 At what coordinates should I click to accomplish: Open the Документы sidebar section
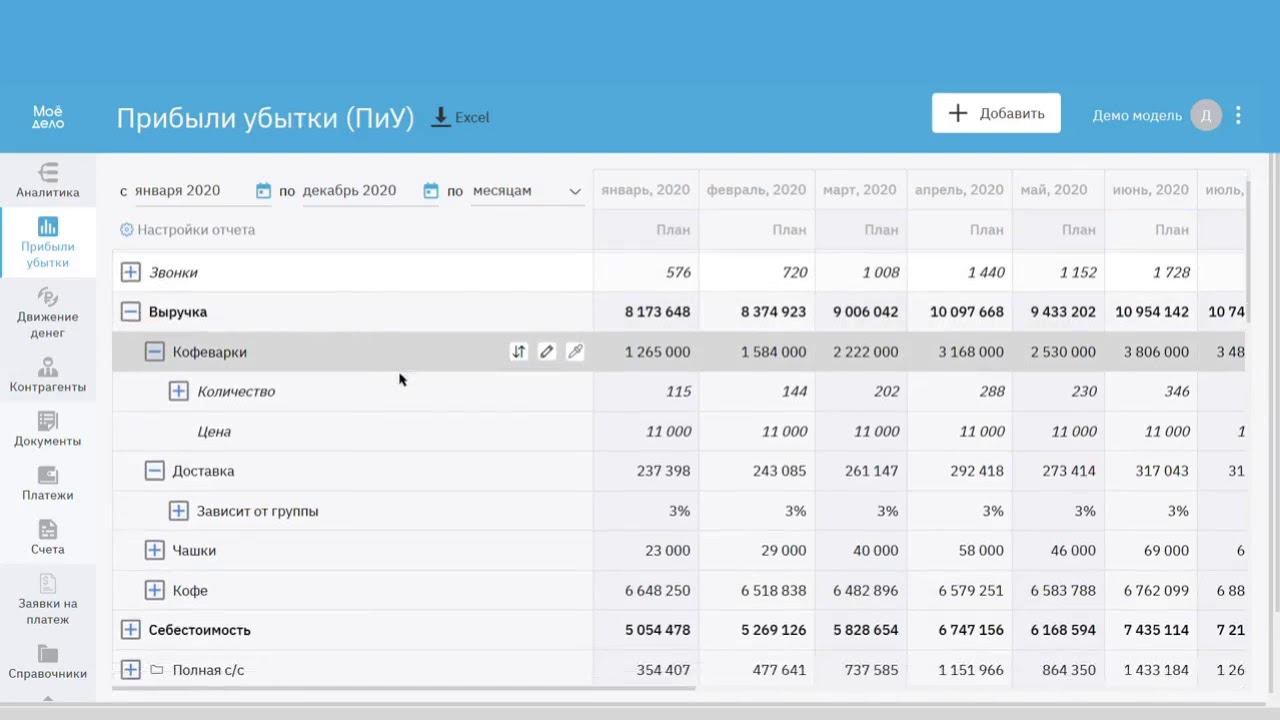coord(48,429)
